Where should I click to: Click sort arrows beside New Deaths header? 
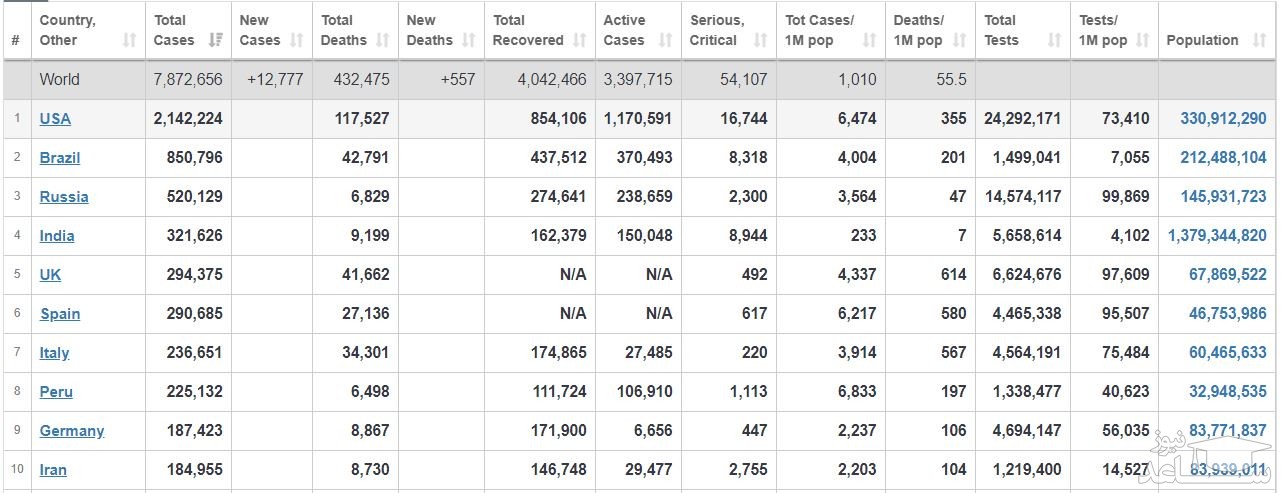(469, 41)
